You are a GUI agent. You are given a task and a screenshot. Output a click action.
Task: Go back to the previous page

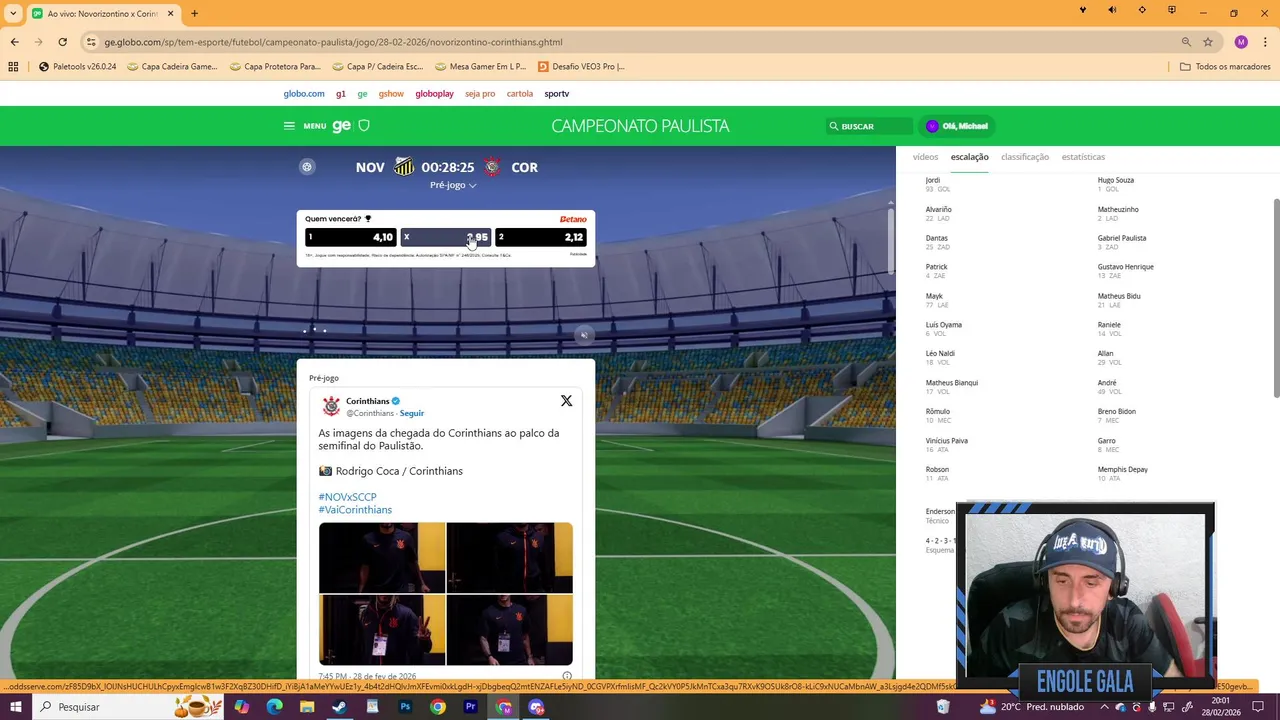tap(14, 42)
